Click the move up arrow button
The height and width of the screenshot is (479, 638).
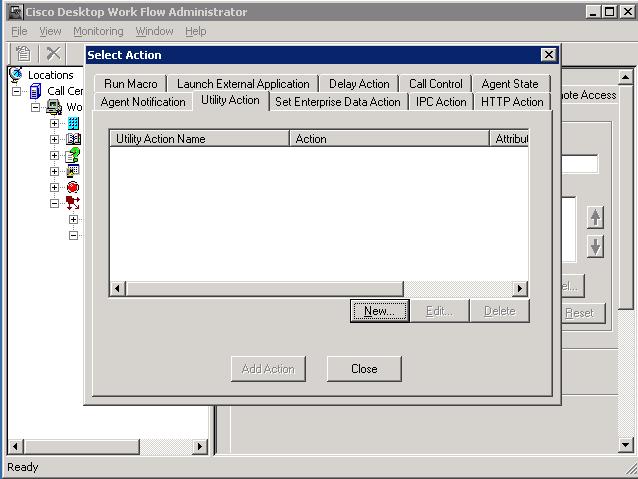click(595, 217)
